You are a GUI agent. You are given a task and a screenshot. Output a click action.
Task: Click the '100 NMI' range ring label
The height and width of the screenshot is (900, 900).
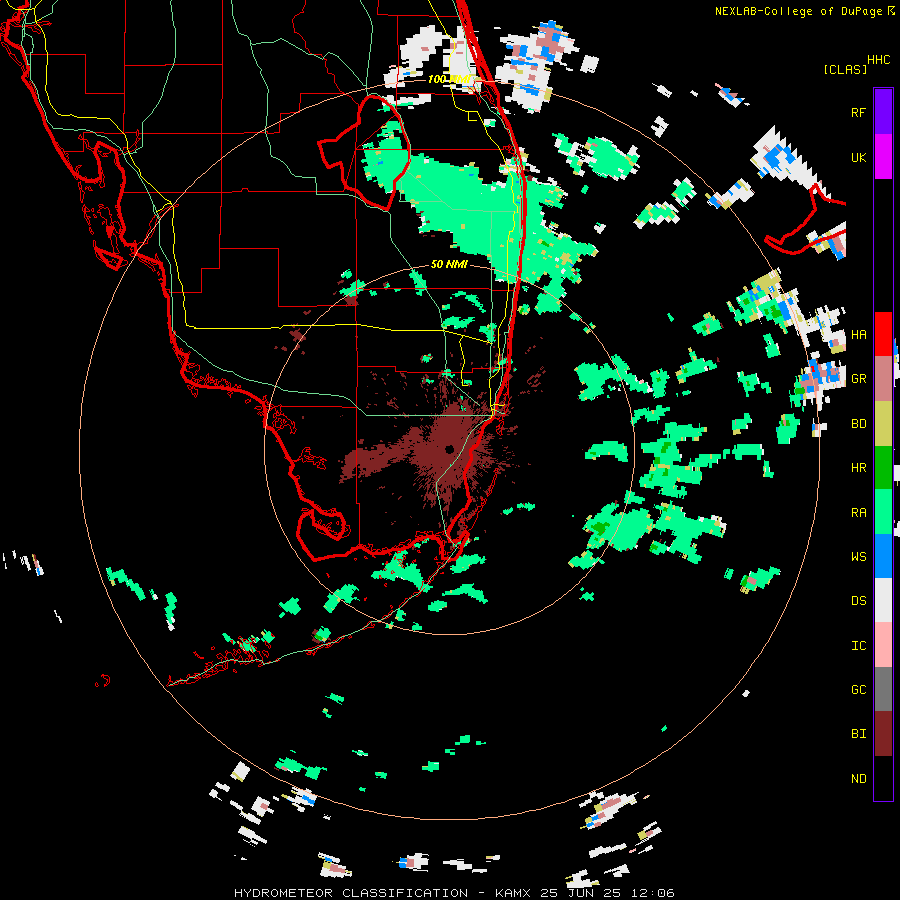coord(451,79)
